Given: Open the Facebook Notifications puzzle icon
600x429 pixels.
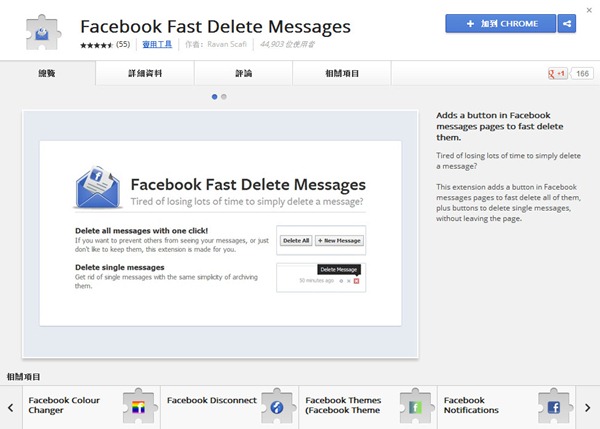Looking at the screenshot, I should point(554,406).
